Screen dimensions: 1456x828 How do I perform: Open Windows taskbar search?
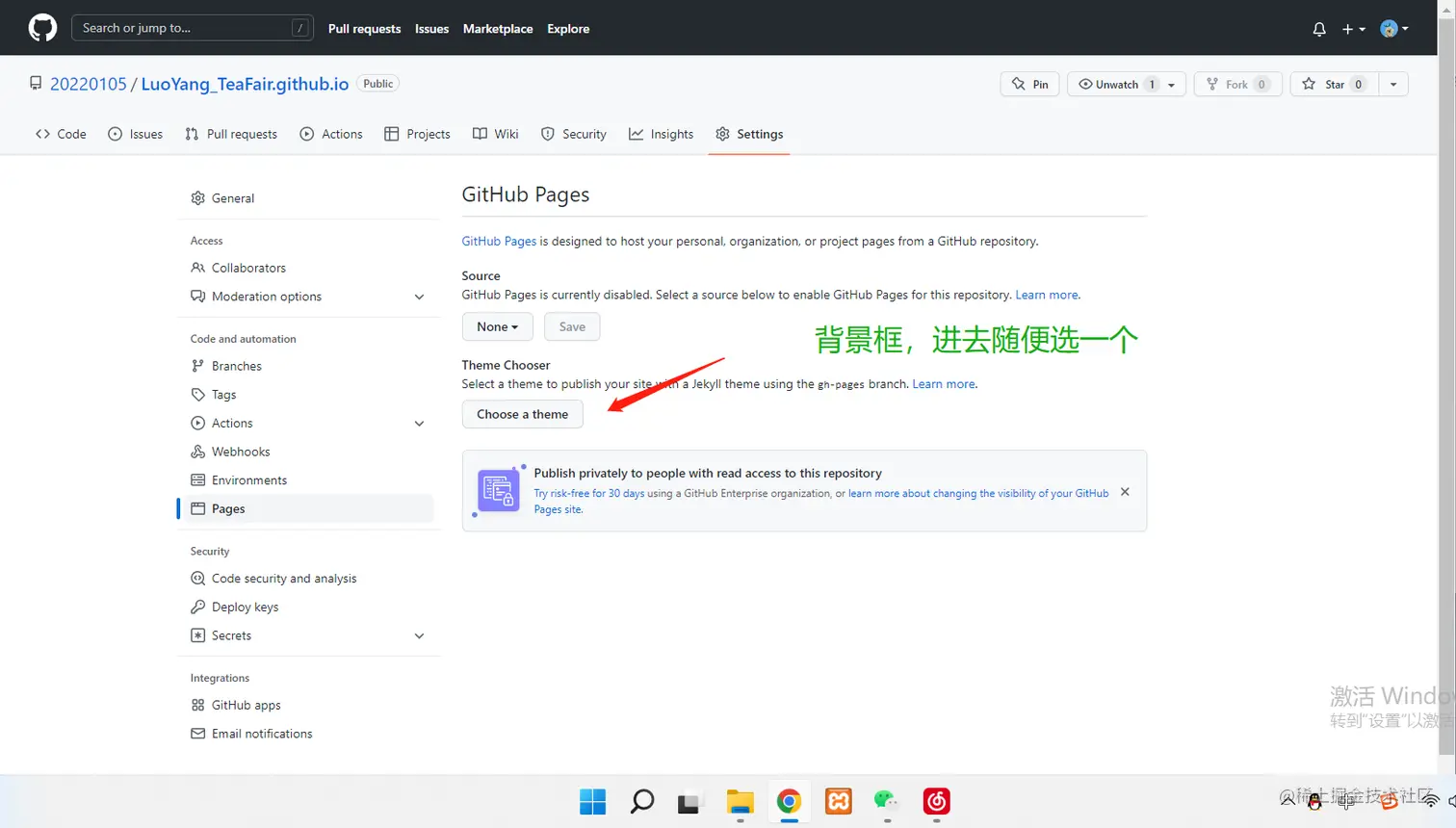click(x=642, y=801)
